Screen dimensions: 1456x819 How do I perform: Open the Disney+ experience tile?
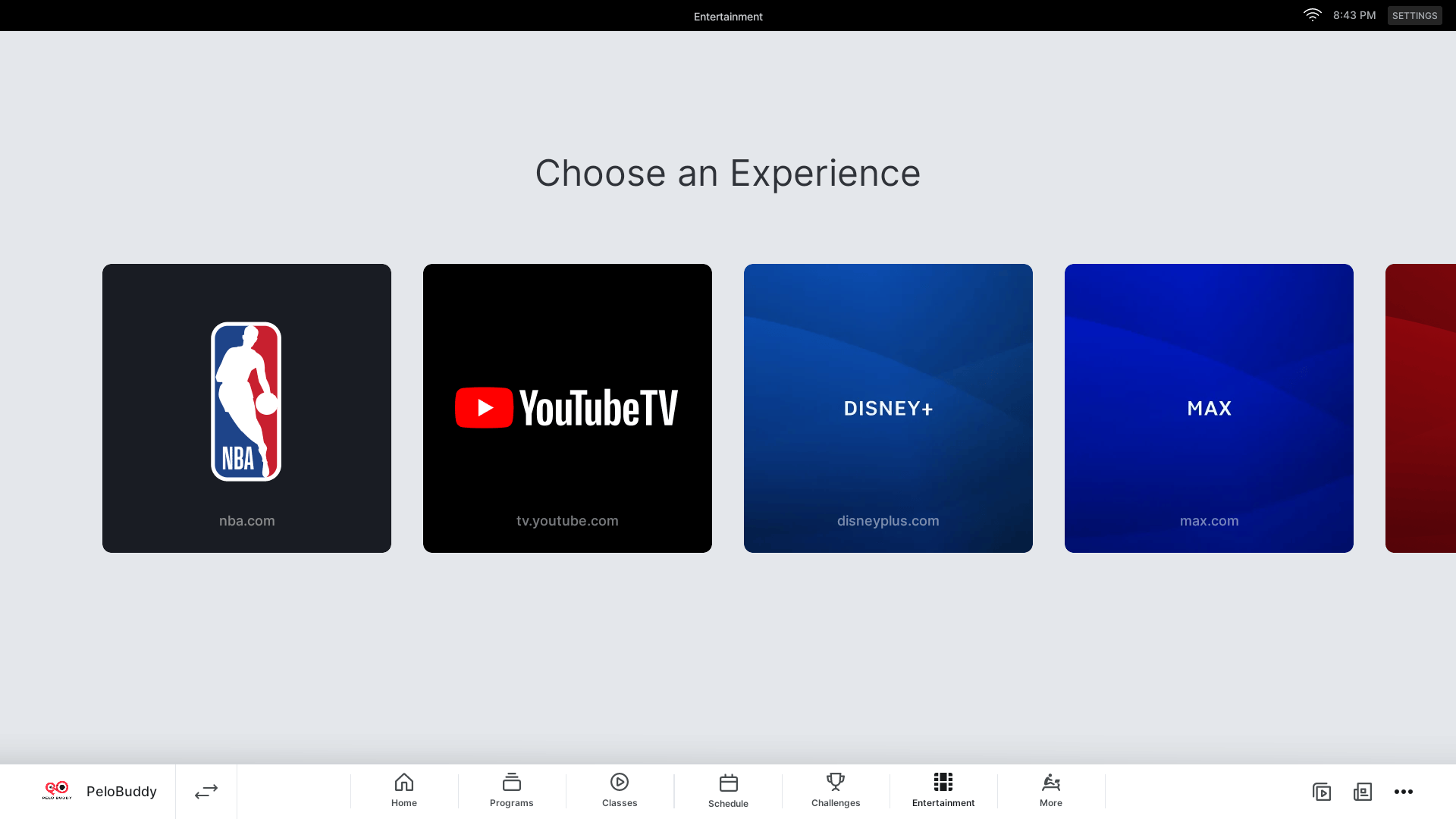click(x=888, y=408)
